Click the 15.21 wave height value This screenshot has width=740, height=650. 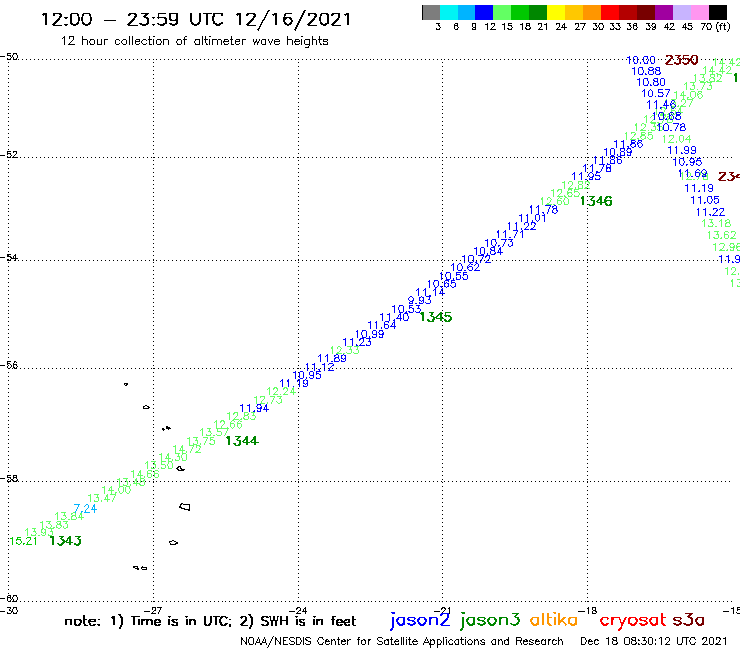pyautogui.click(x=23, y=541)
